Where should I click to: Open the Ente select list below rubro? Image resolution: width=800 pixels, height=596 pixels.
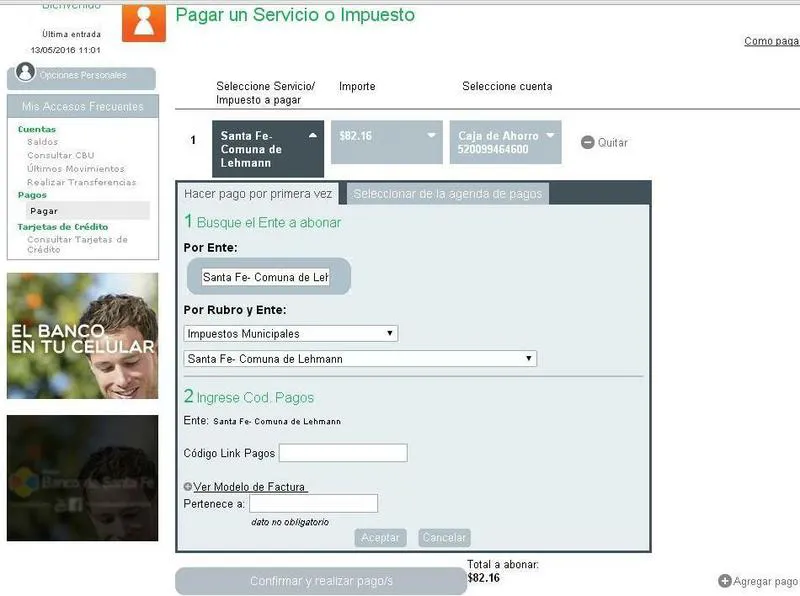360,359
